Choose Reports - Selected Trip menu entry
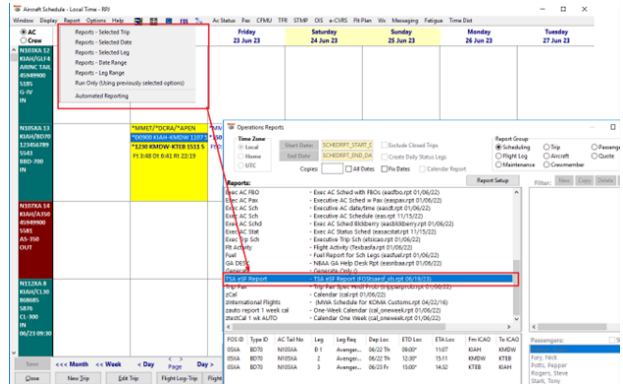 pyautogui.click(x=103, y=32)
